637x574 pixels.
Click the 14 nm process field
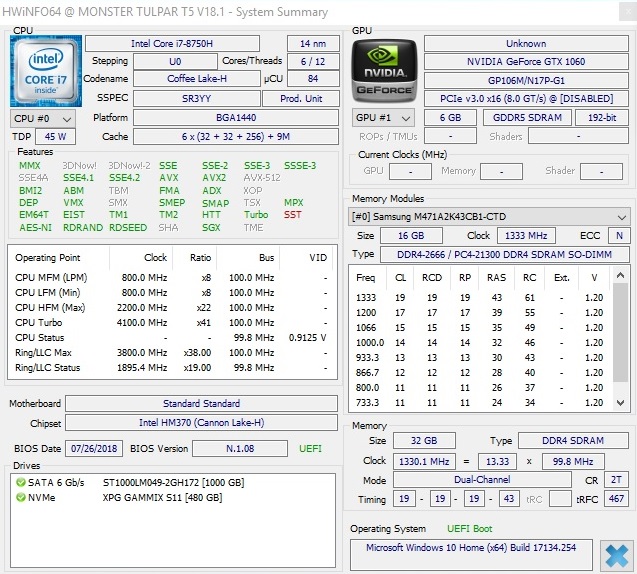(313, 43)
